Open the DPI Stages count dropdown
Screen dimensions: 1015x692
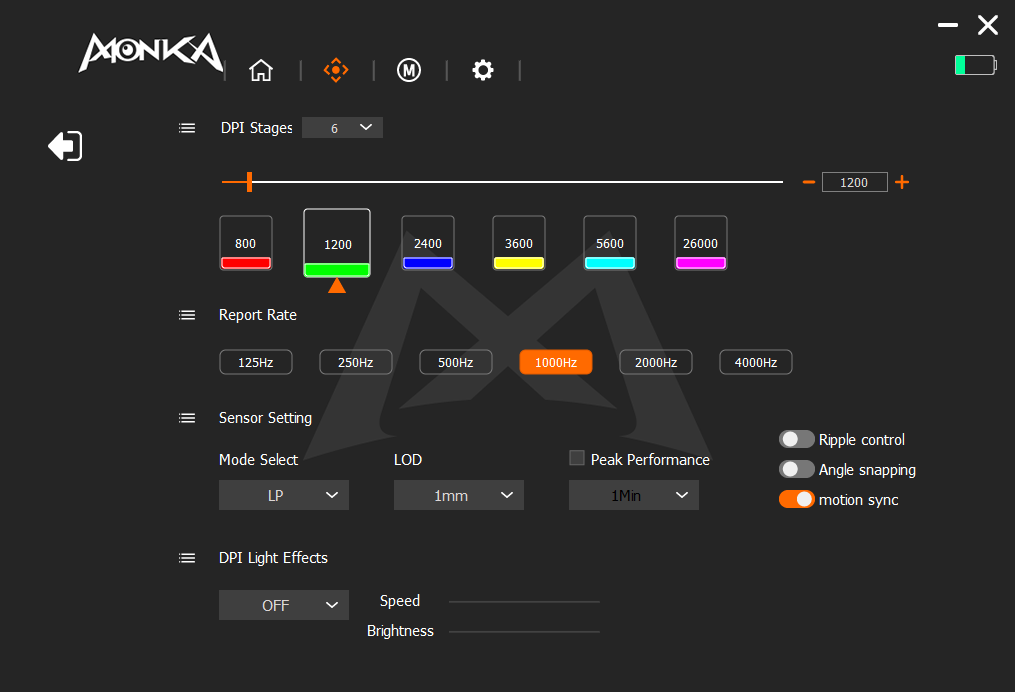click(x=342, y=128)
